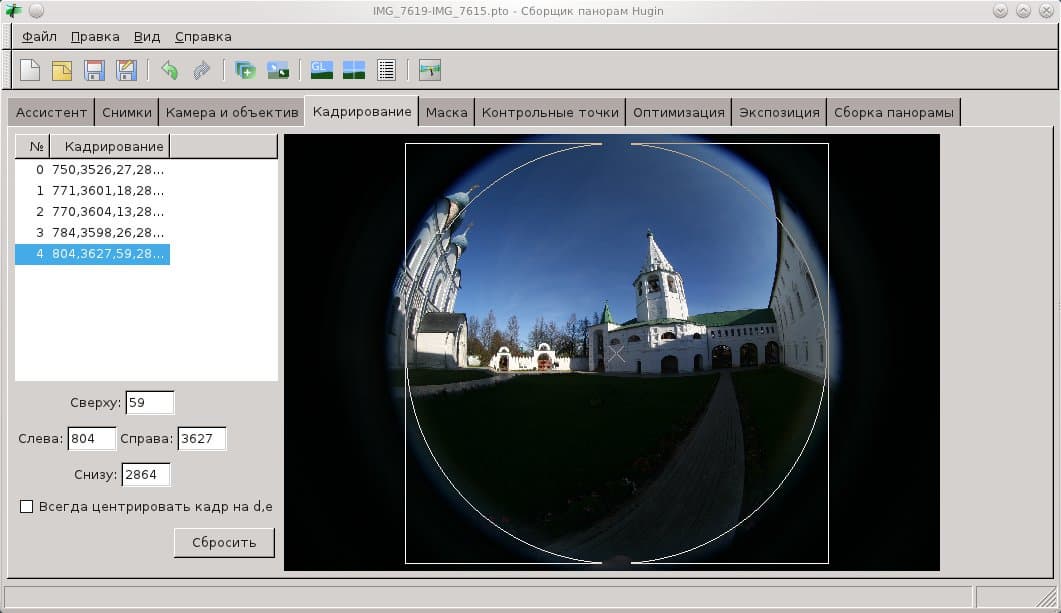
Task: Select image row 2 in the crop list
Action: coord(96,212)
